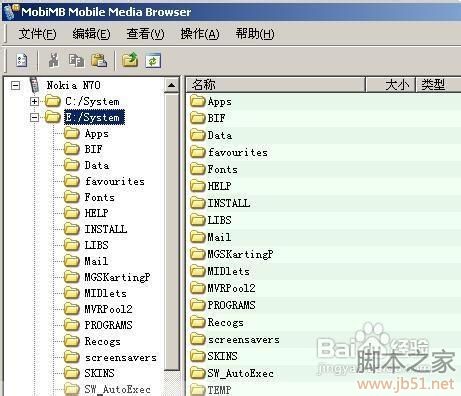Open the 查看(V) menu
The height and width of the screenshot is (396, 461).
point(145,34)
